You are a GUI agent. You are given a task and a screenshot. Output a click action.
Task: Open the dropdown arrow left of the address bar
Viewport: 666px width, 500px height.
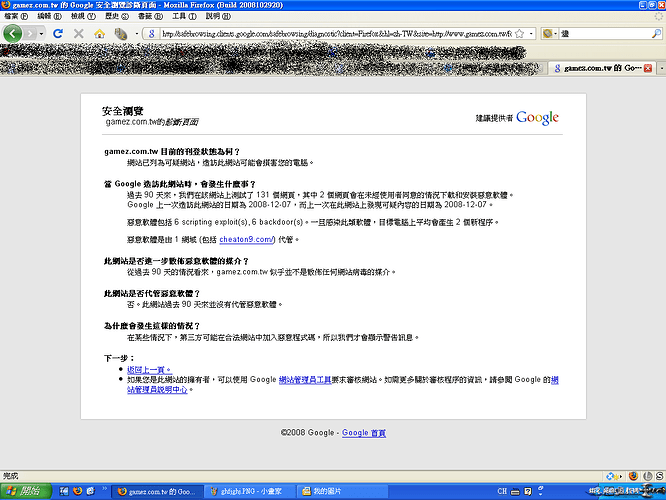137,34
